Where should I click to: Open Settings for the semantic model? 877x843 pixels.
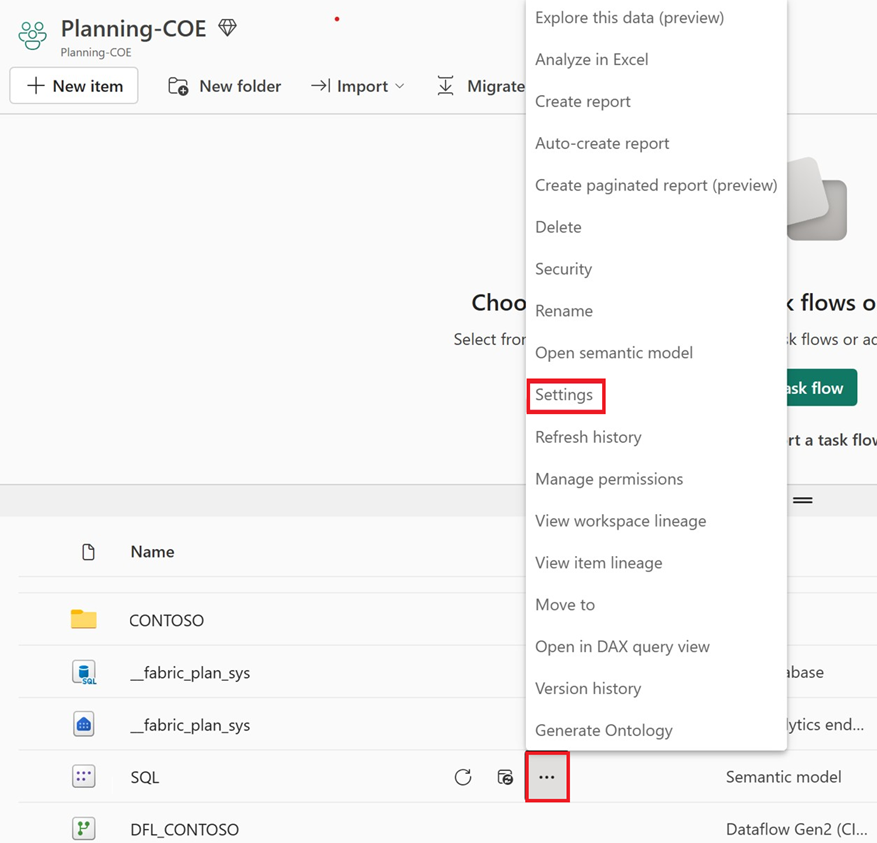(564, 395)
